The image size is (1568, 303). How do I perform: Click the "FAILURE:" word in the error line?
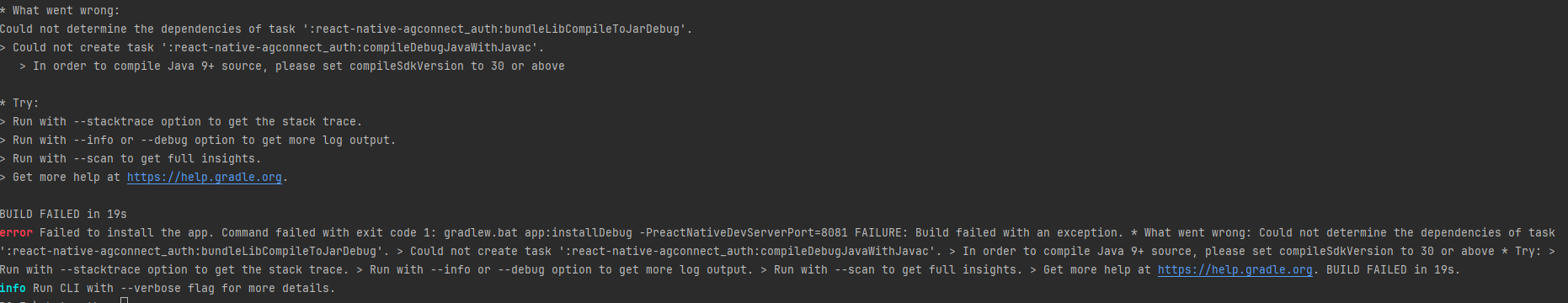coord(882,233)
